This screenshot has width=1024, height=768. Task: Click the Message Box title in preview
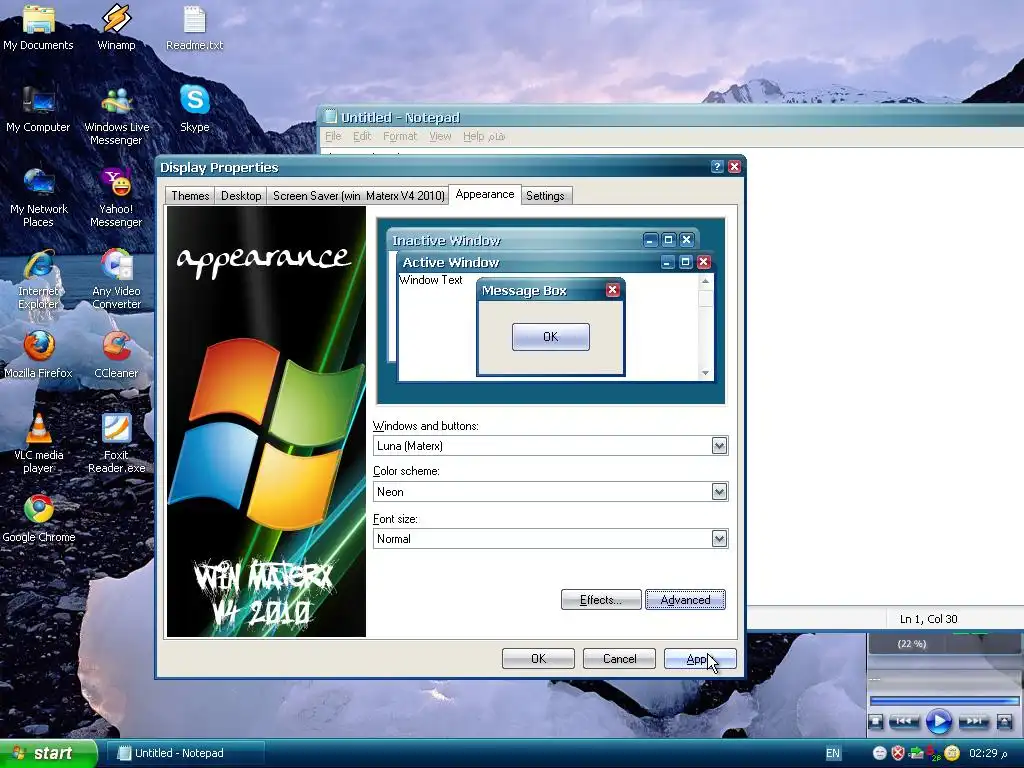(x=524, y=291)
